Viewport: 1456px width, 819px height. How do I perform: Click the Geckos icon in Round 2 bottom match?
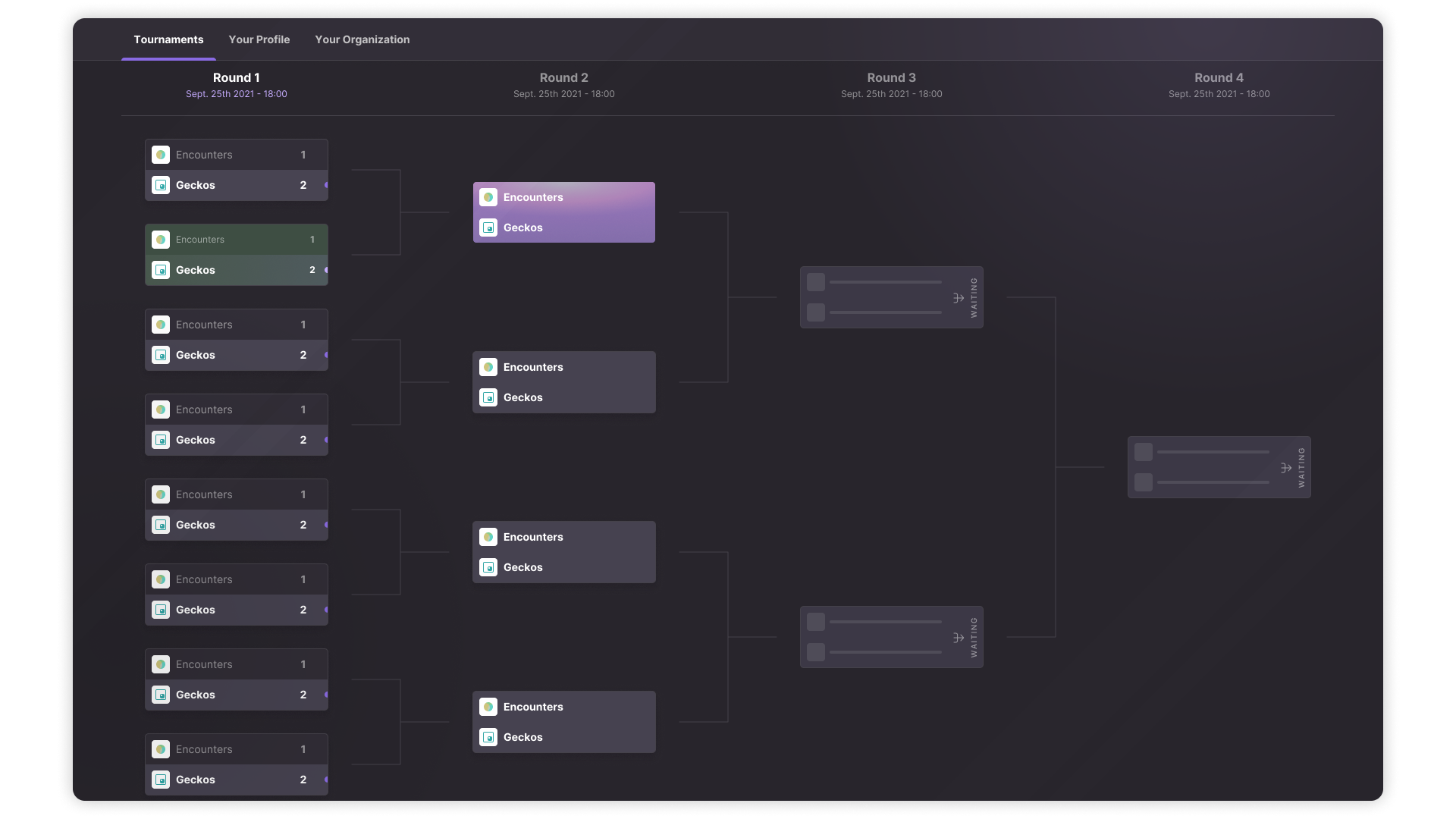tap(488, 737)
